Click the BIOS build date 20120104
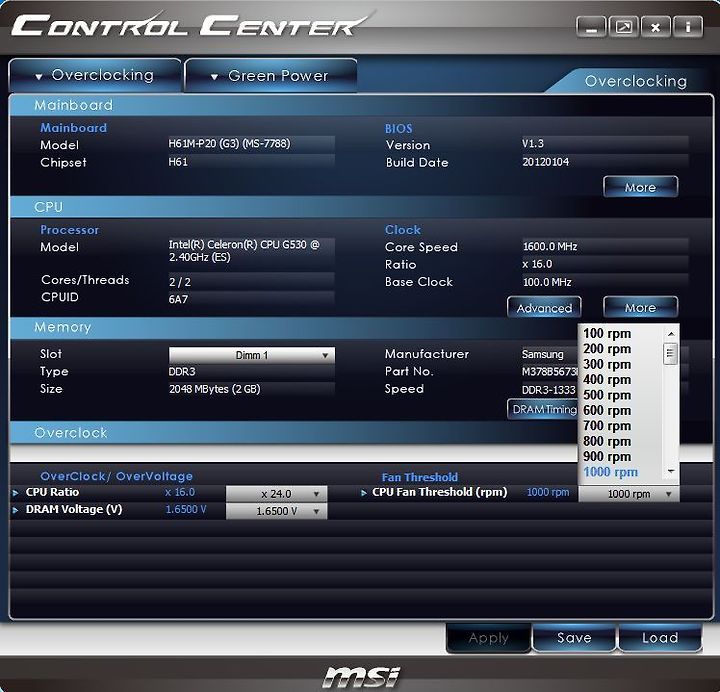 [x=546, y=162]
